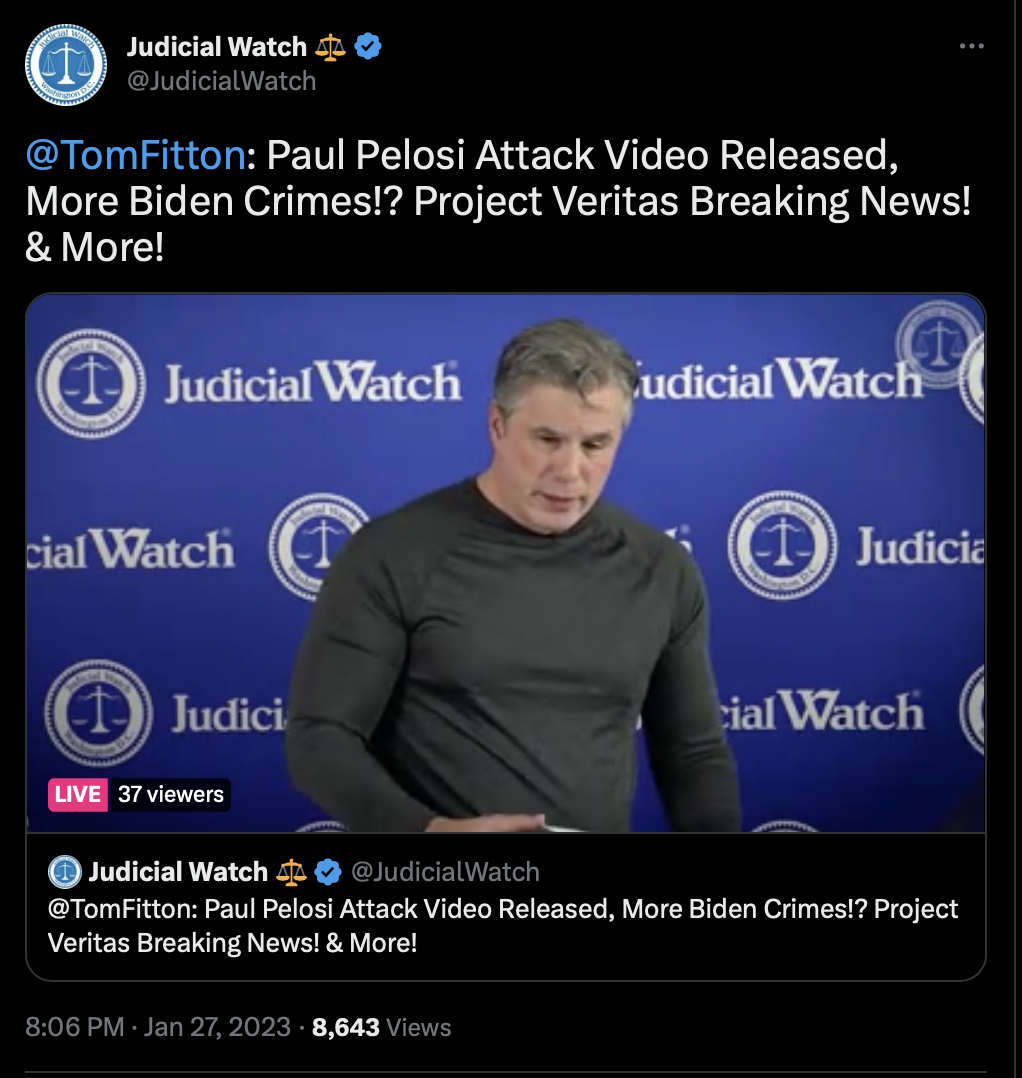The width and height of the screenshot is (1022, 1078).
Task: Open the broadcast card title text
Action: click(502, 925)
